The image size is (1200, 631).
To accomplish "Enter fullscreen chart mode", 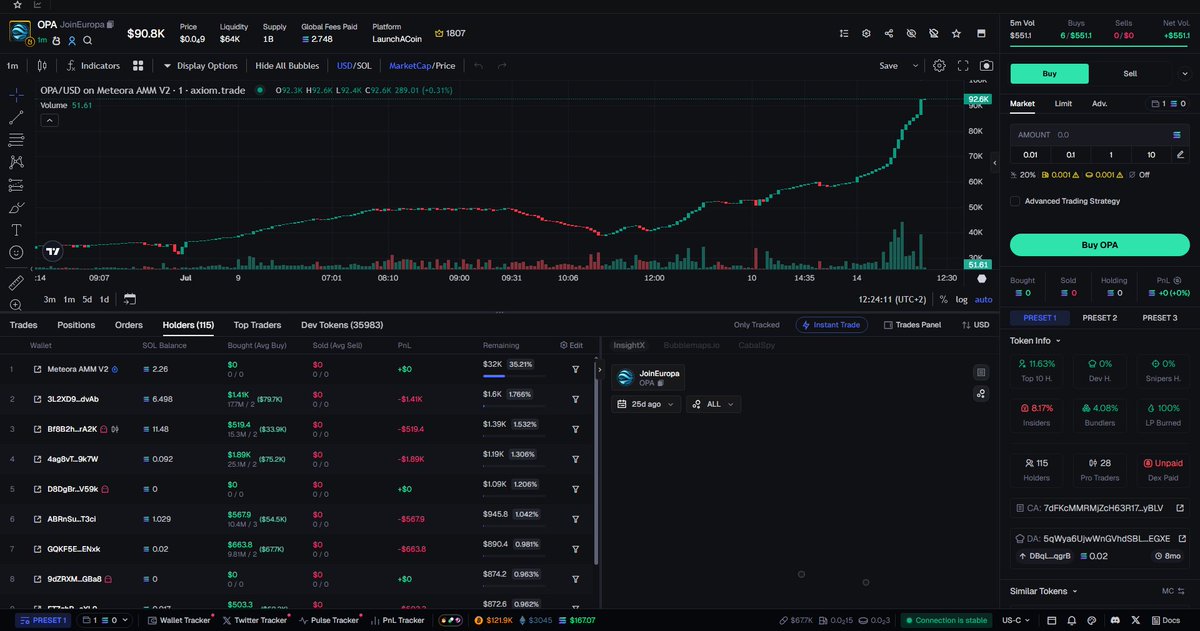I will pyautogui.click(x=963, y=66).
